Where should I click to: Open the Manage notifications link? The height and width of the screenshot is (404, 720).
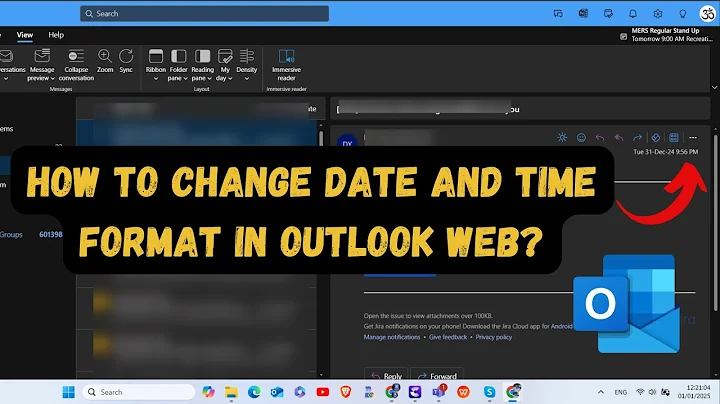392,337
